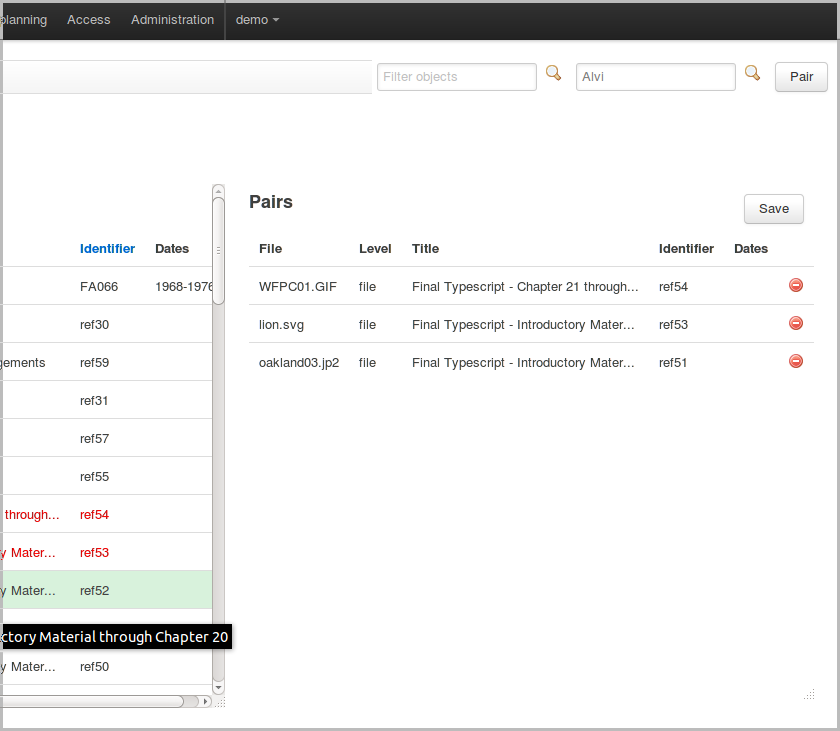This screenshot has height=731, width=840.
Task: Open the demo user dropdown
Action: click(x=257, y=20)
